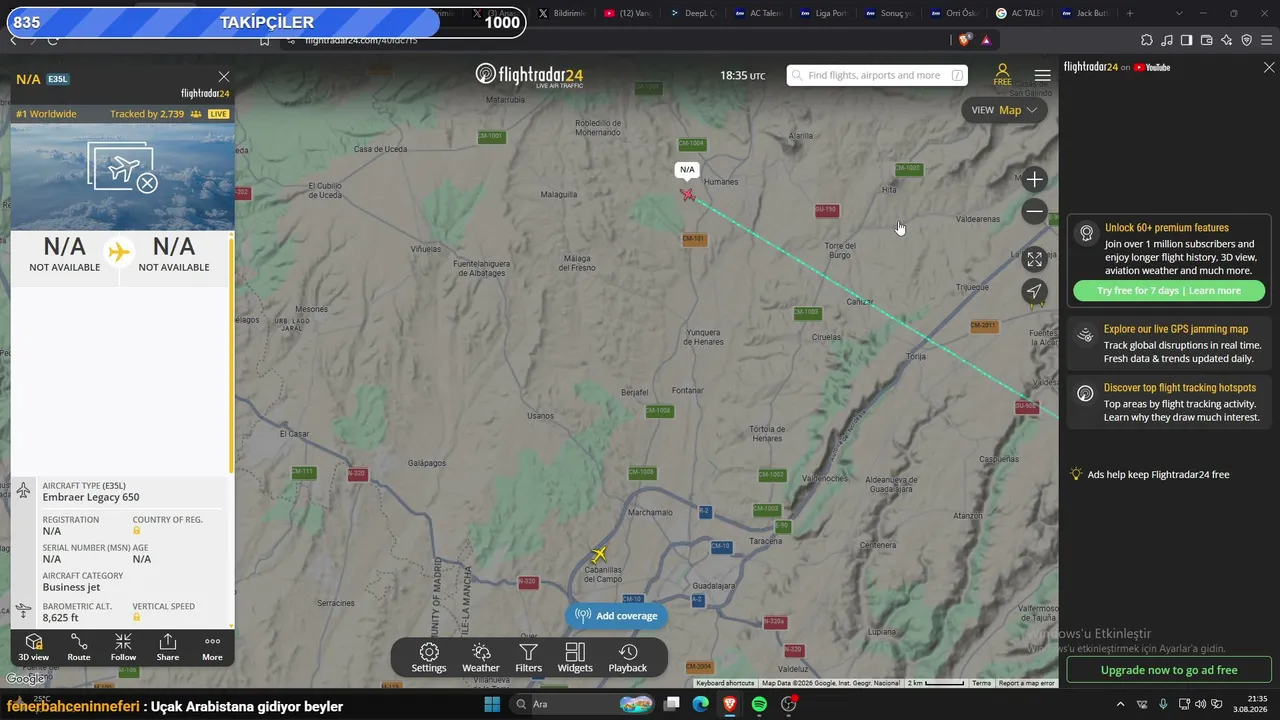Follow the selected aircraft
This screenshot has height=720, width=1280.
coord(123,647)
